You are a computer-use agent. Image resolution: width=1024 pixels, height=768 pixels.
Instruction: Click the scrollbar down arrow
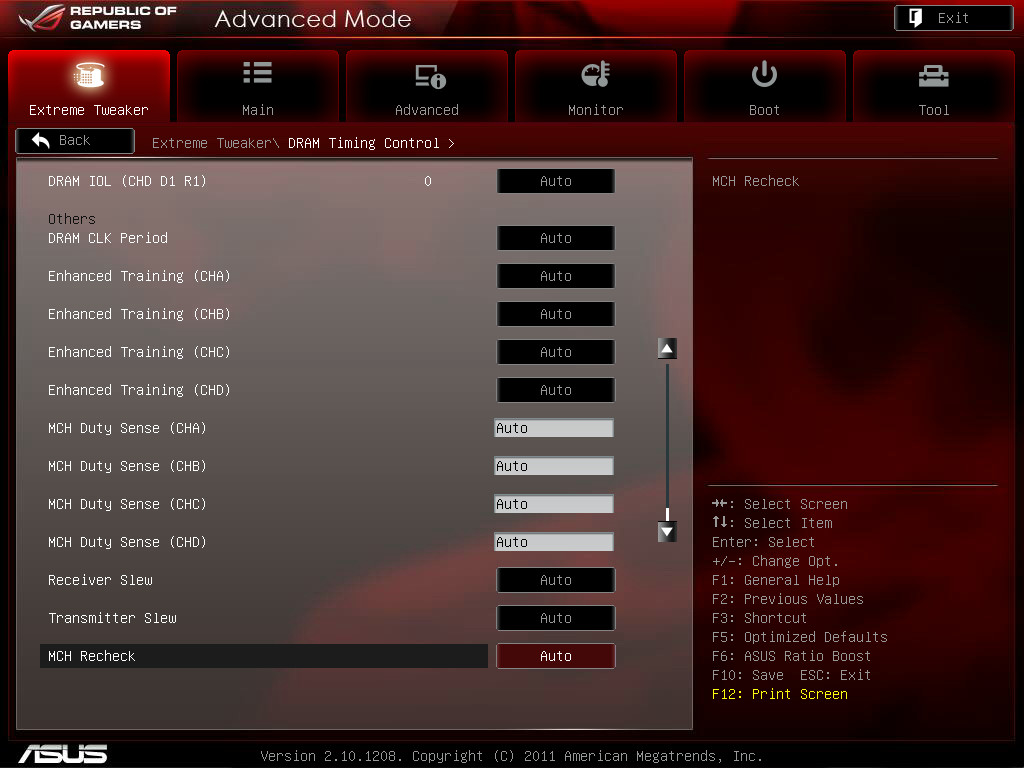(x=667, y=532)
